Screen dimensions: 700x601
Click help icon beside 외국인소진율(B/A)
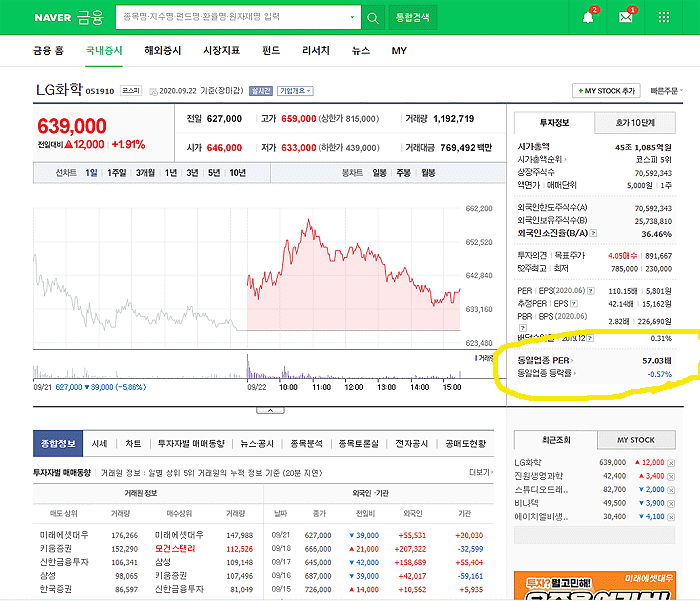(x=593, y=233)
